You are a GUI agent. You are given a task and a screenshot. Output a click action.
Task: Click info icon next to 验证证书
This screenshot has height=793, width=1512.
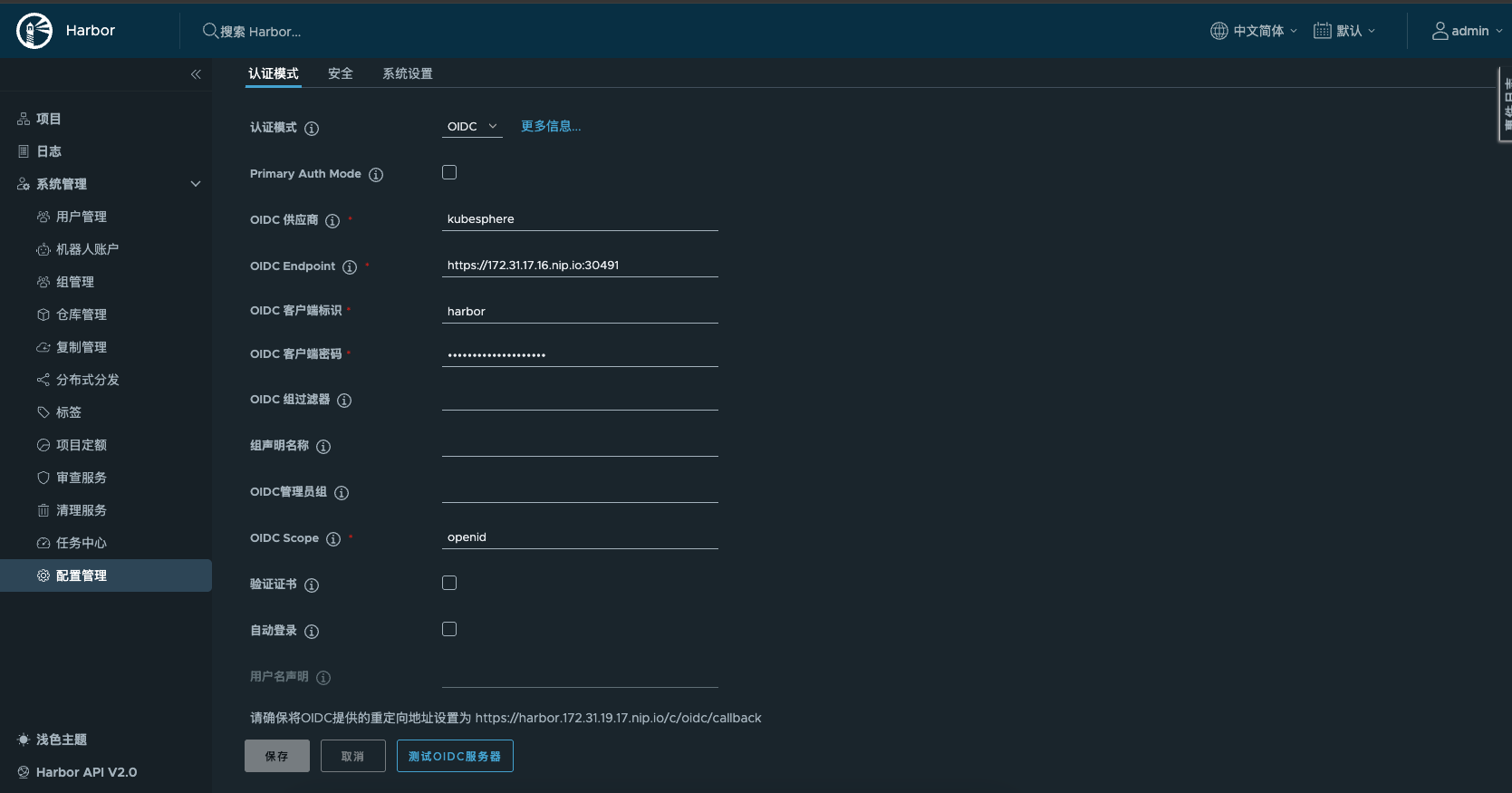pos(312,585)
